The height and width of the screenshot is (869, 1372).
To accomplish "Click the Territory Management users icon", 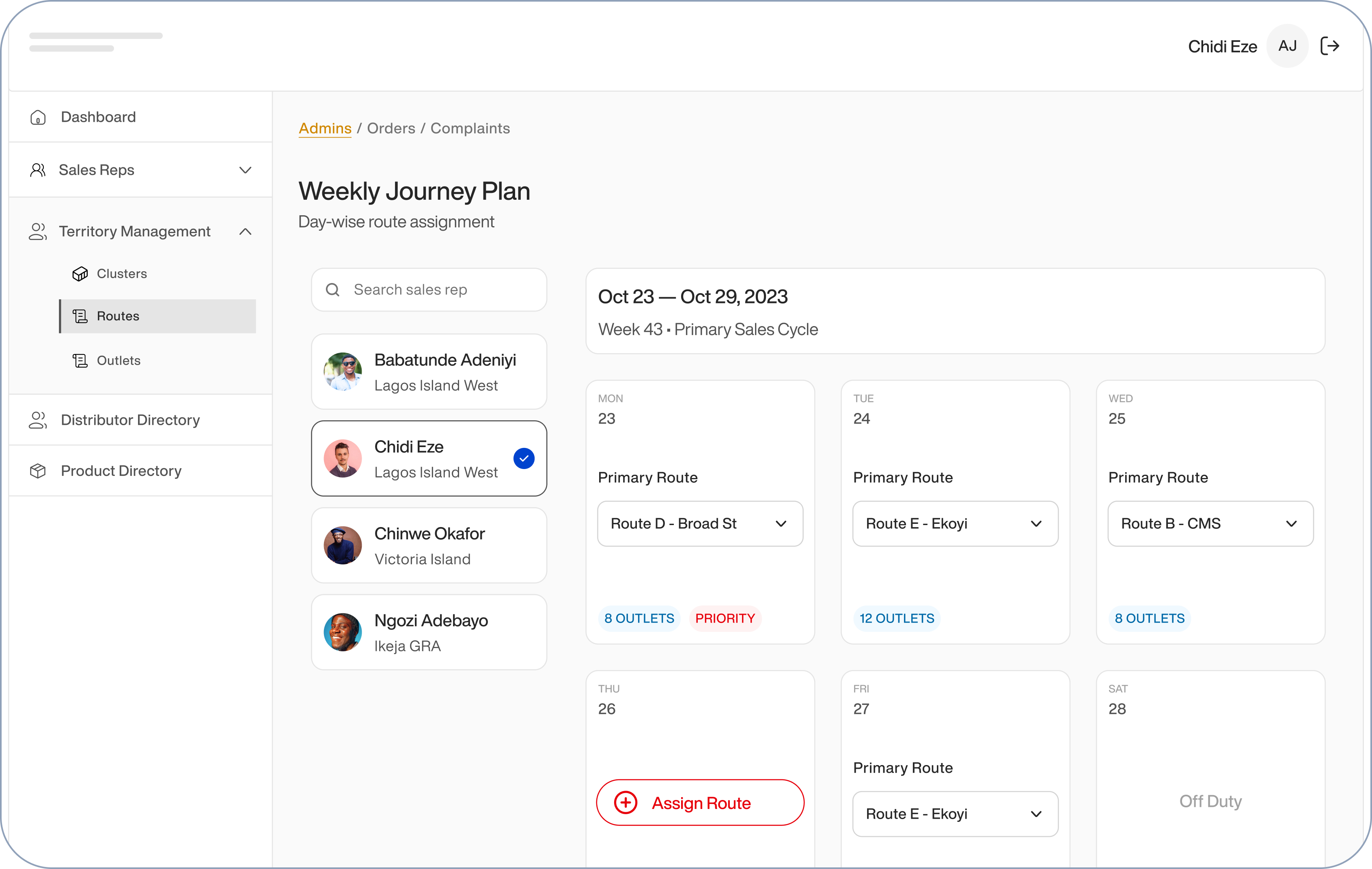I will 38,231.
